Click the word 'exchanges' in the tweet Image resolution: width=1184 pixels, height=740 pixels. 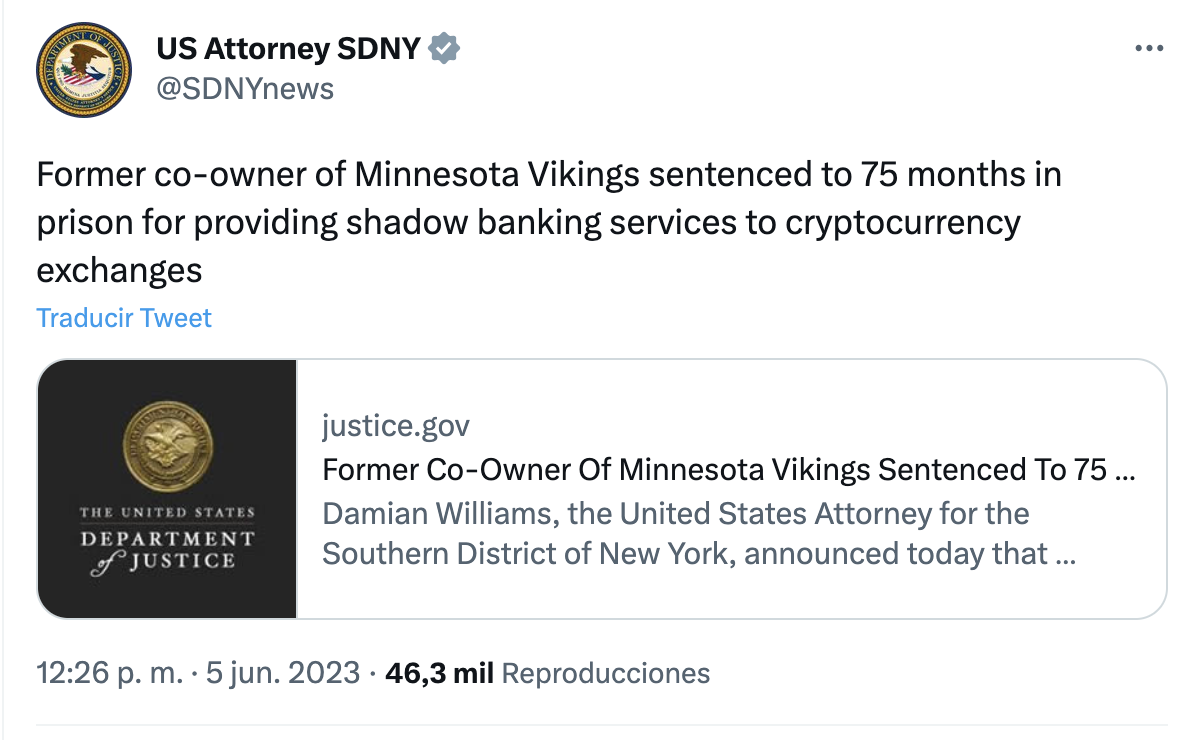(119, 269)
